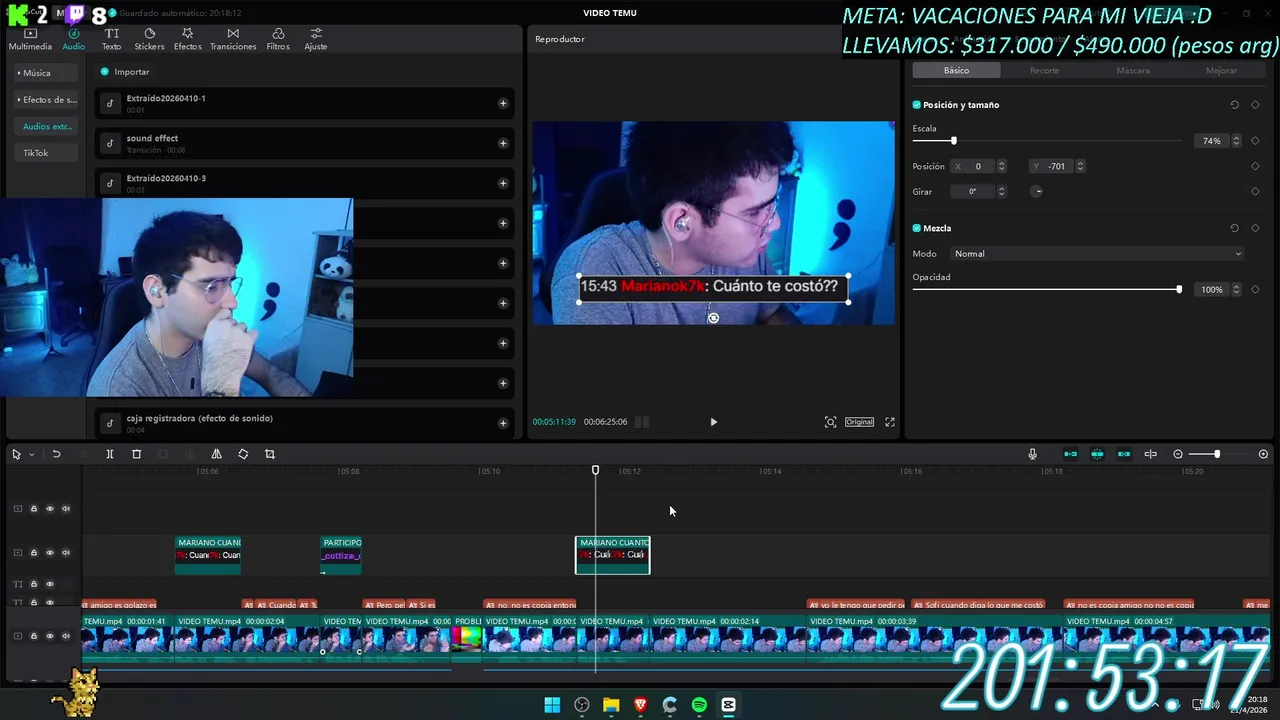Delete the selected clip with trash icon
1280x720 pixels.
tap(137, 454)
